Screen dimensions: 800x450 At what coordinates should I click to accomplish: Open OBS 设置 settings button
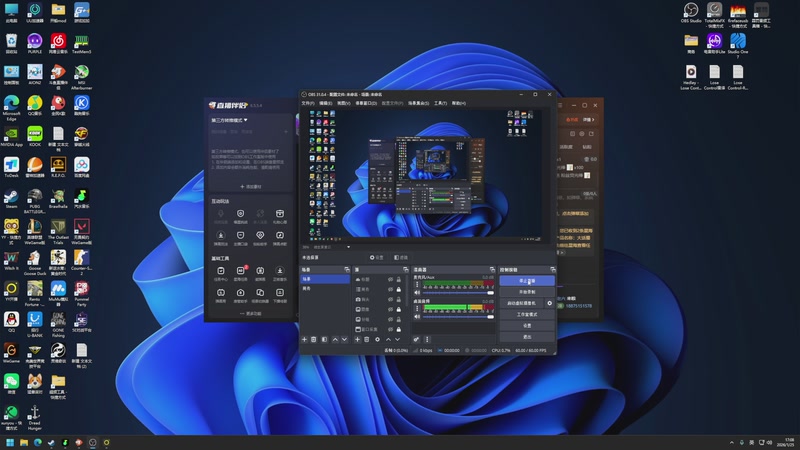tap(527, 326)
